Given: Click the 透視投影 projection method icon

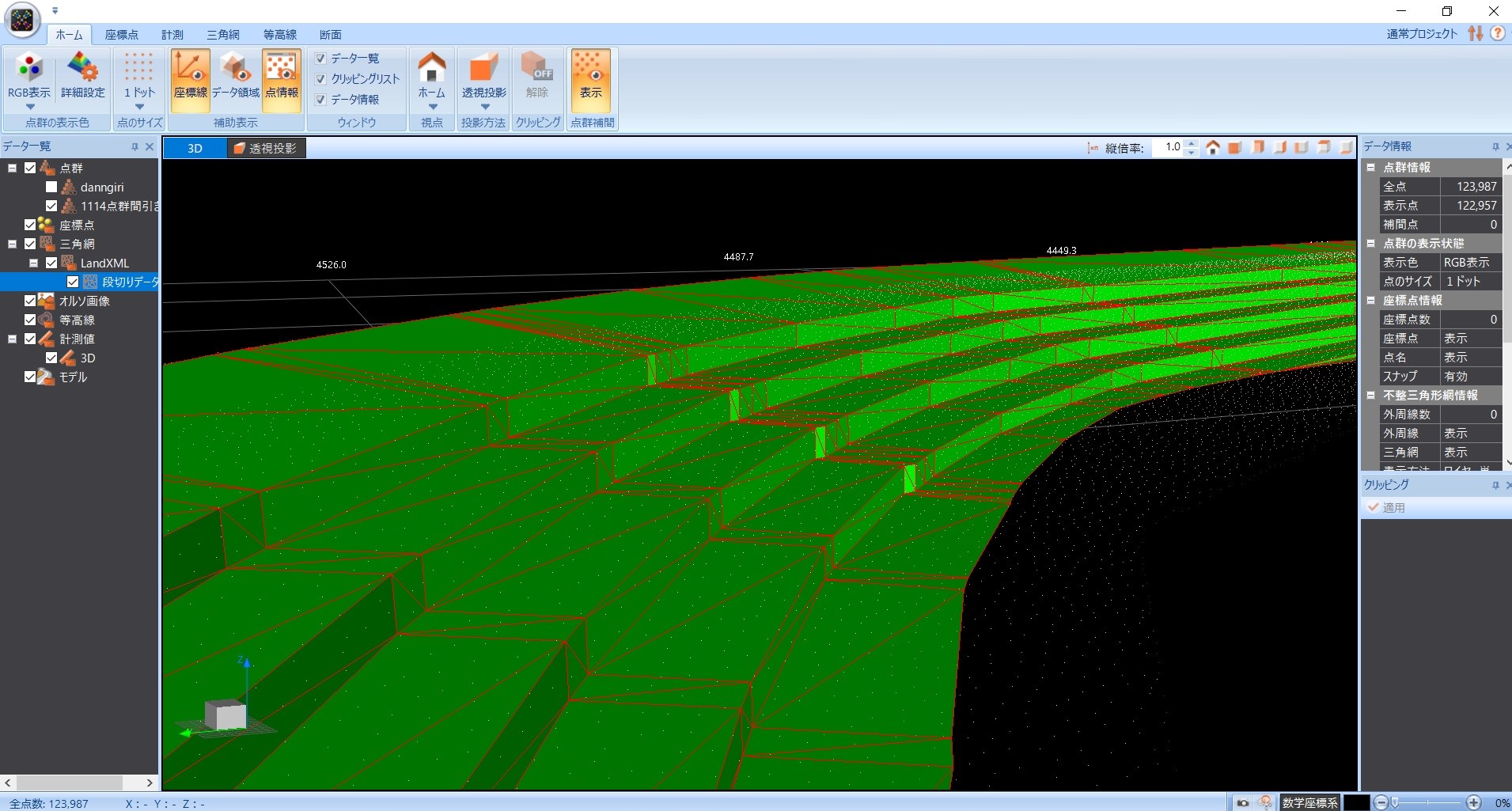Looking at the screenshot, I should point(483,71).
